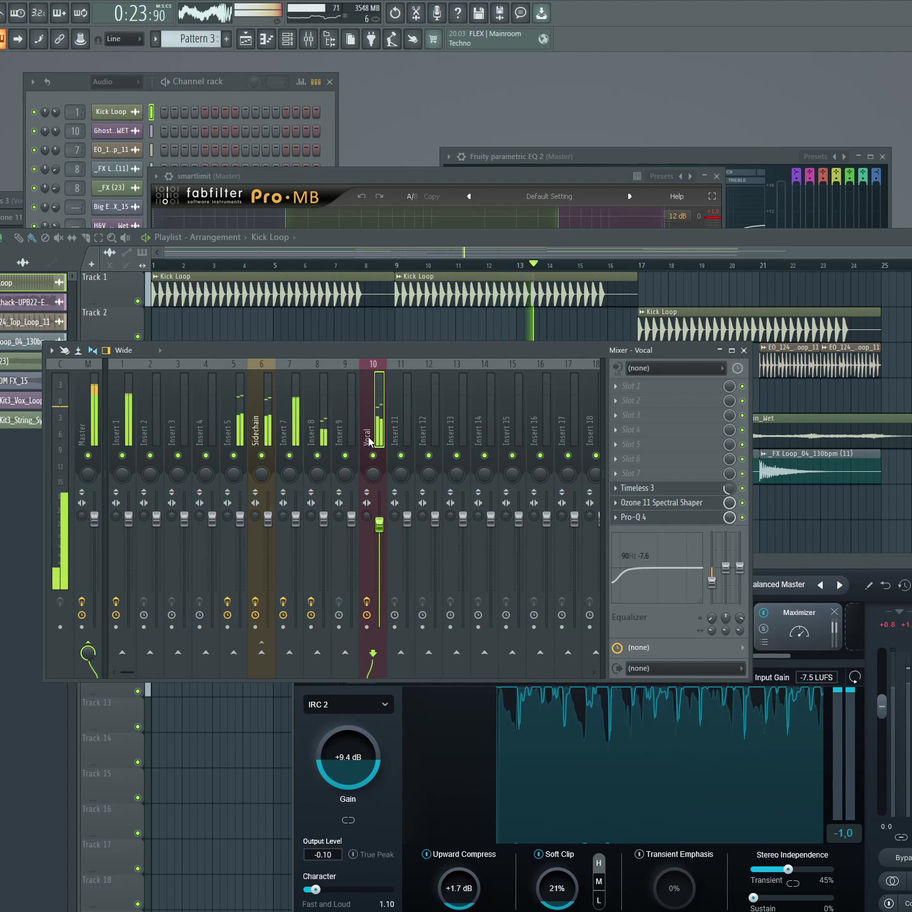The width and height of the screenshot is (912, 912).
Task: Click Playlist breadcrumb label
Action: point(168,237)
